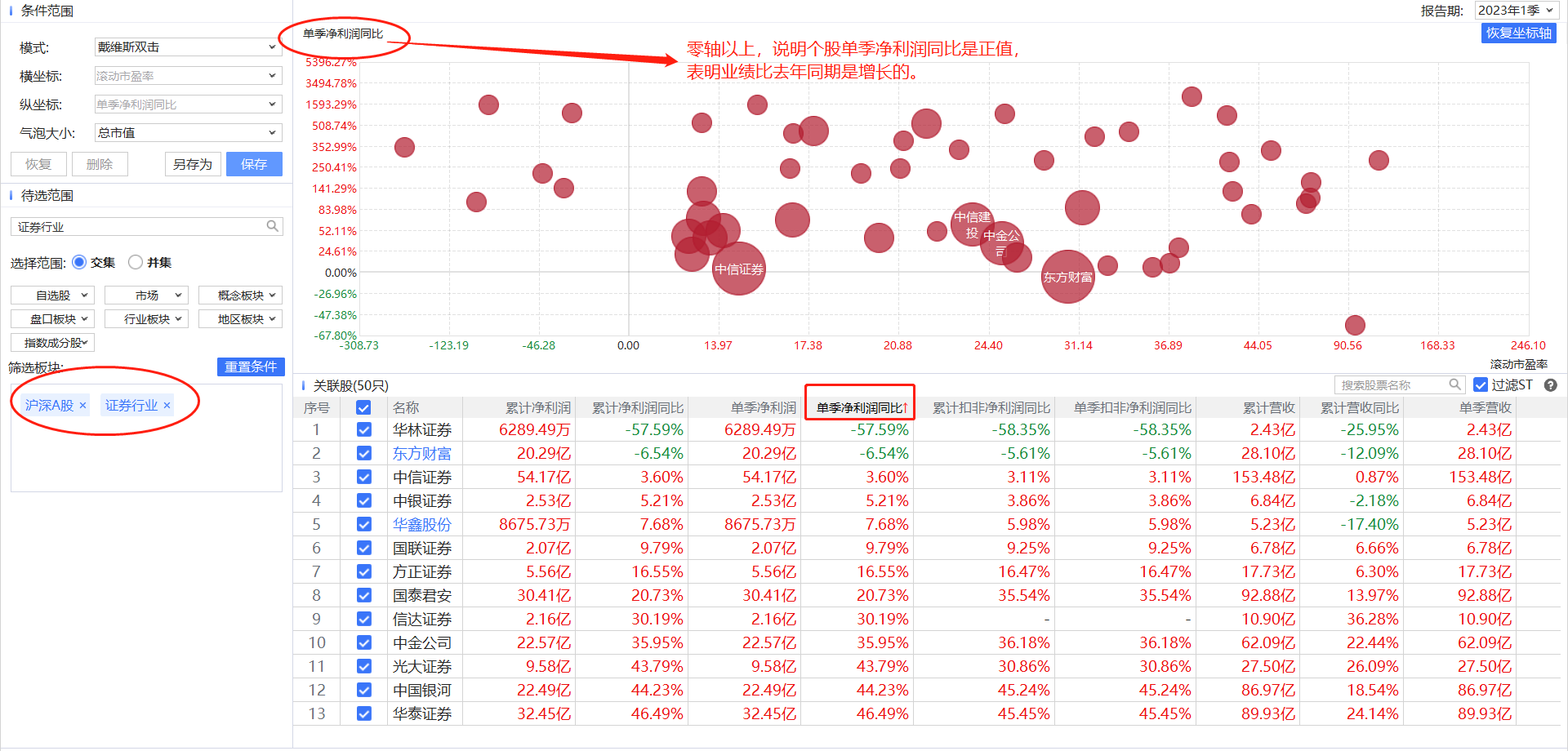Select the 交集 radio button

click(79, 262)
